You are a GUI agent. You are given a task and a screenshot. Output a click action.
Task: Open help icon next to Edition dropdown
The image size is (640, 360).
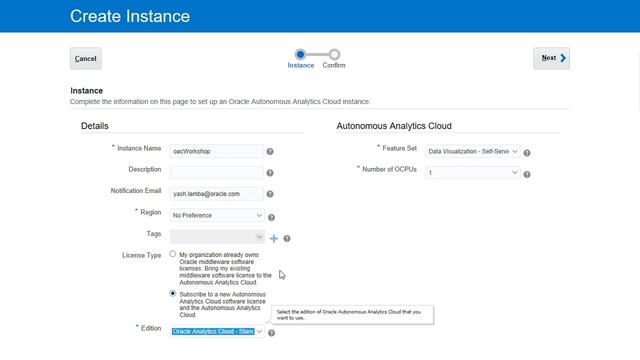click(271, 333)
